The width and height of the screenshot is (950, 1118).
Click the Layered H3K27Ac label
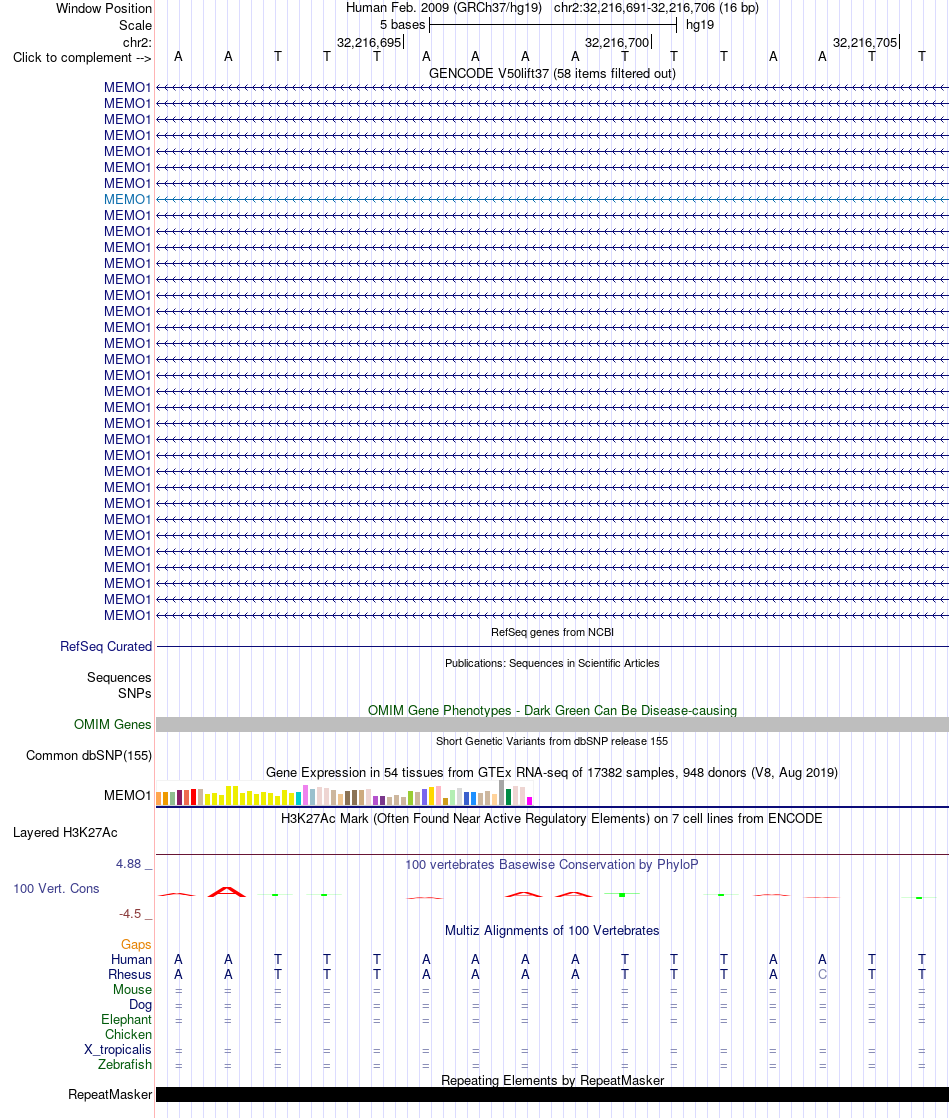click(65, 833)
